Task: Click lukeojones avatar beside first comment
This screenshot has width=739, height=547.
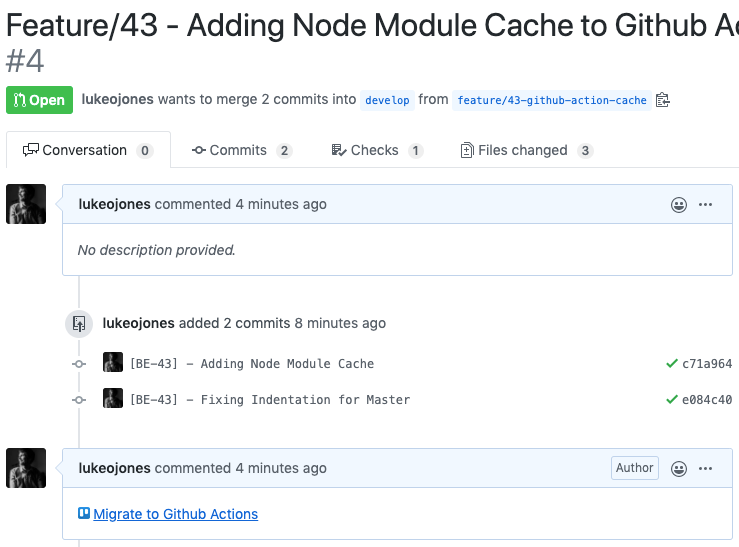Action: [26, 204]
